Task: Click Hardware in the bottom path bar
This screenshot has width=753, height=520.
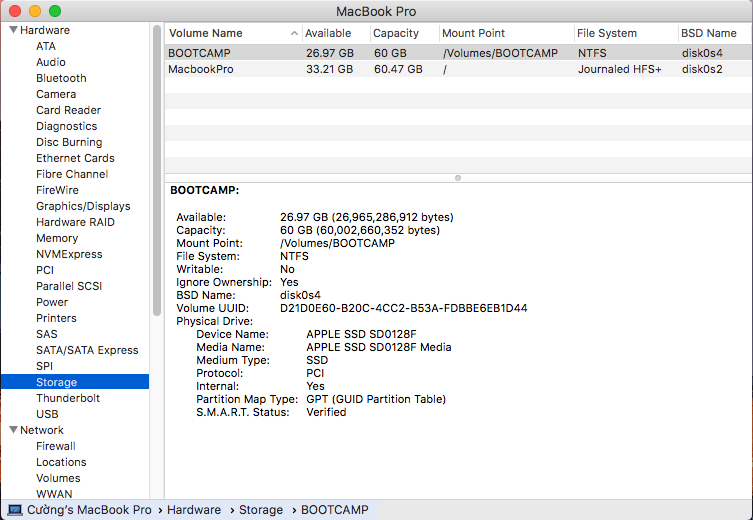Action: [x=193, y=510]
